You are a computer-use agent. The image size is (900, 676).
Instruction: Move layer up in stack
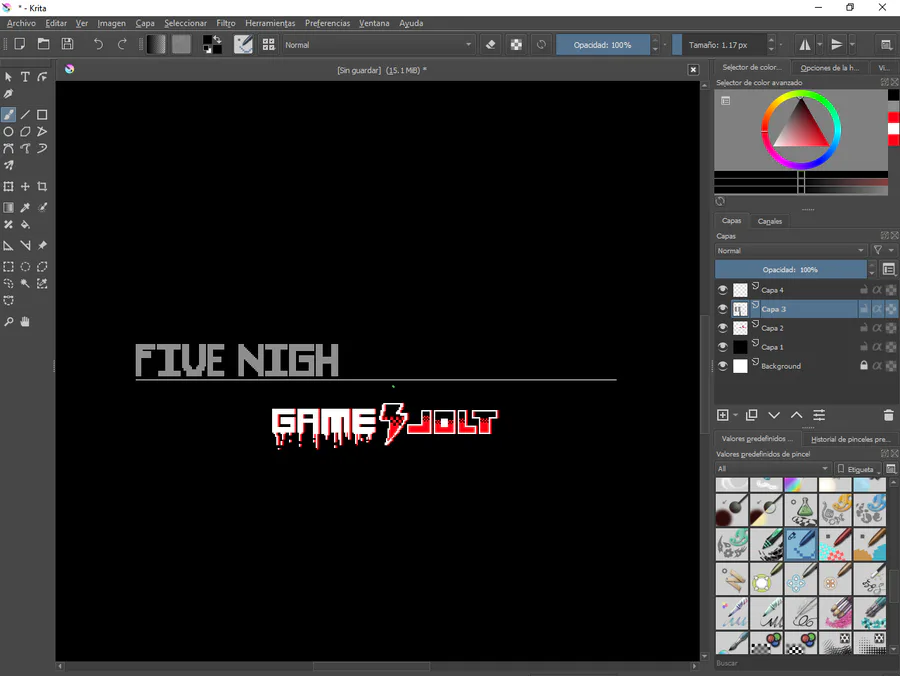click(x=797, y=415)
